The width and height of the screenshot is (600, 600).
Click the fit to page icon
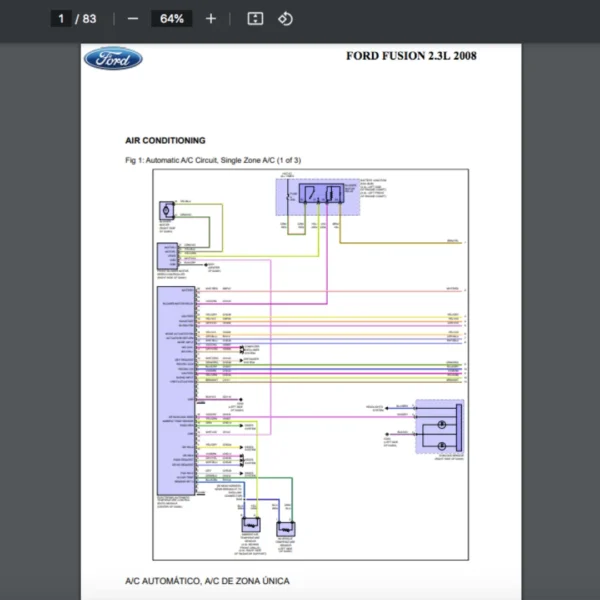(255, 19)
